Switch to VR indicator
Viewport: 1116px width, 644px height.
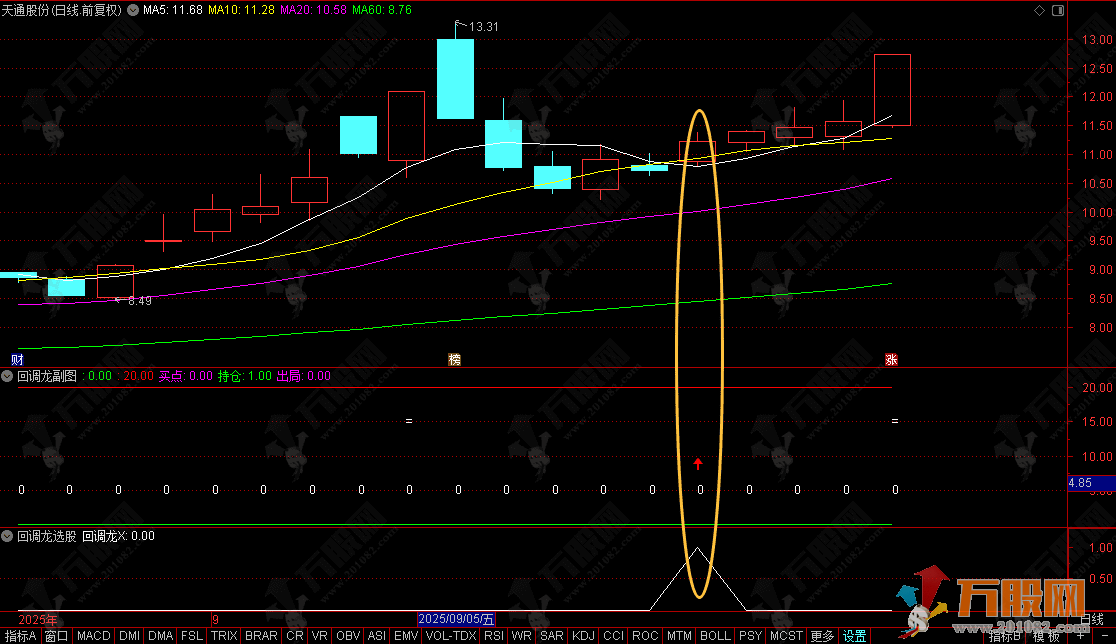point(320,635)
